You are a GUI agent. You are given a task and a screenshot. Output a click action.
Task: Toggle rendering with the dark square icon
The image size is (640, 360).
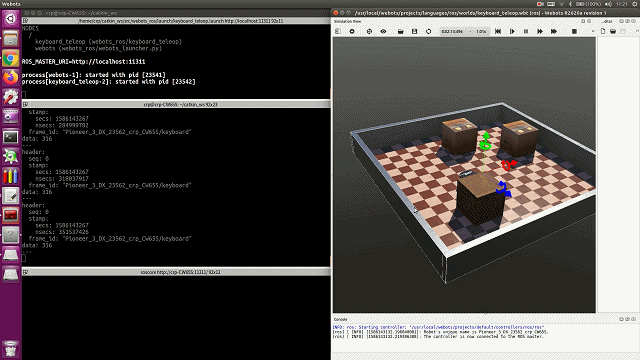(x=574, y=31)
